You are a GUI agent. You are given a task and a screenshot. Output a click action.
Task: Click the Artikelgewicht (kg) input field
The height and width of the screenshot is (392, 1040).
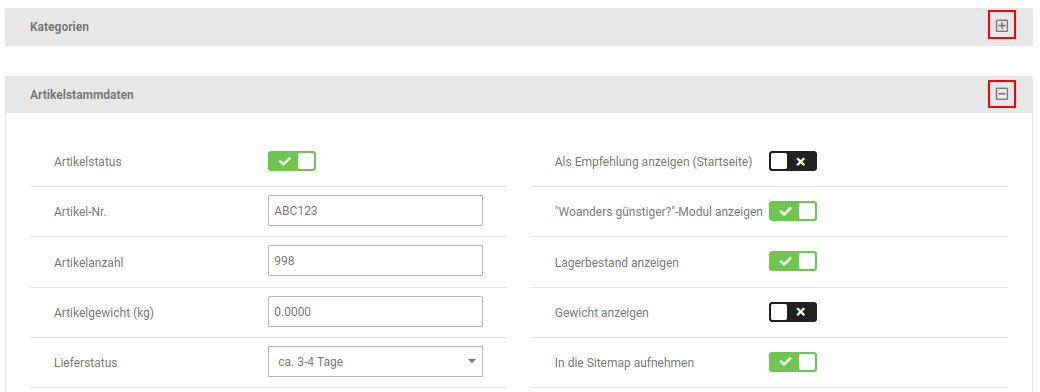(x=375, y=311)
